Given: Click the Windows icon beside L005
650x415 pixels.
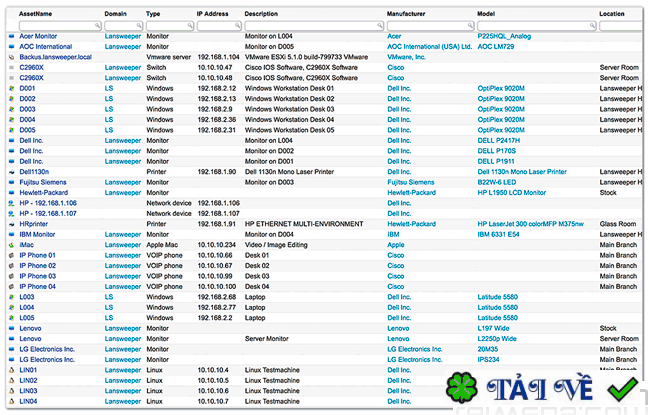Looking at the screenshot, I should coord(12,318).
